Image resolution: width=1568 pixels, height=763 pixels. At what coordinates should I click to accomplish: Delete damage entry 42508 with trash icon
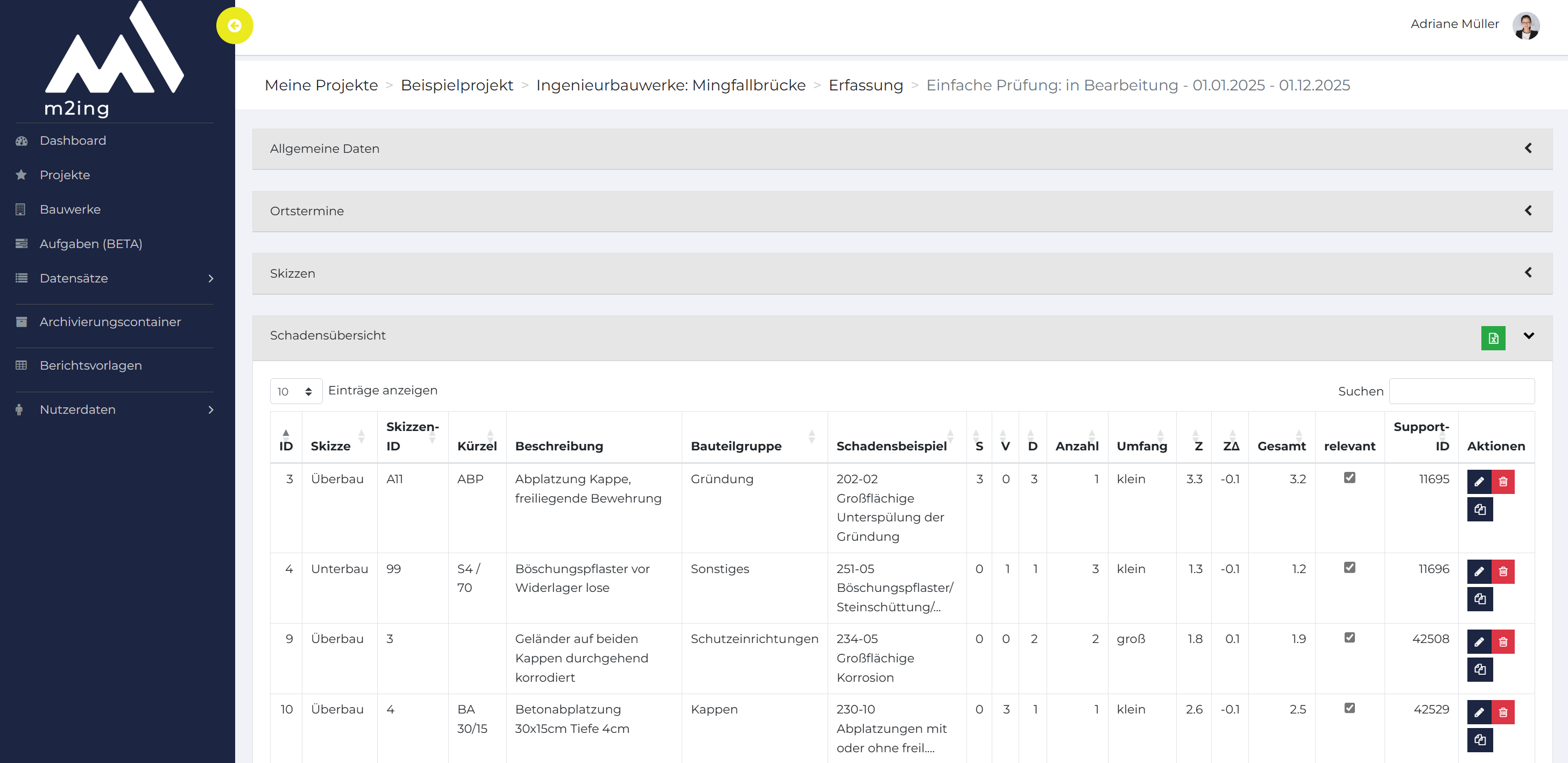coord(1502,641)
